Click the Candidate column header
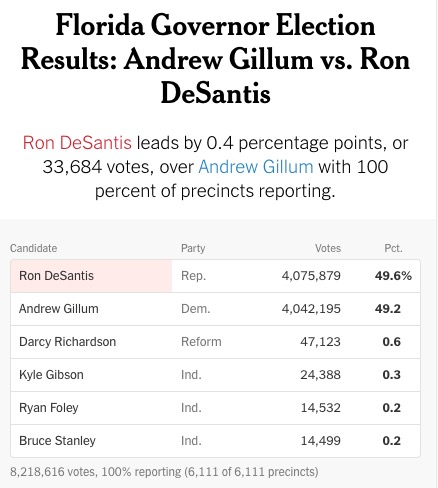The height and width of the screenshot is (488, 438). coord(33,248)
